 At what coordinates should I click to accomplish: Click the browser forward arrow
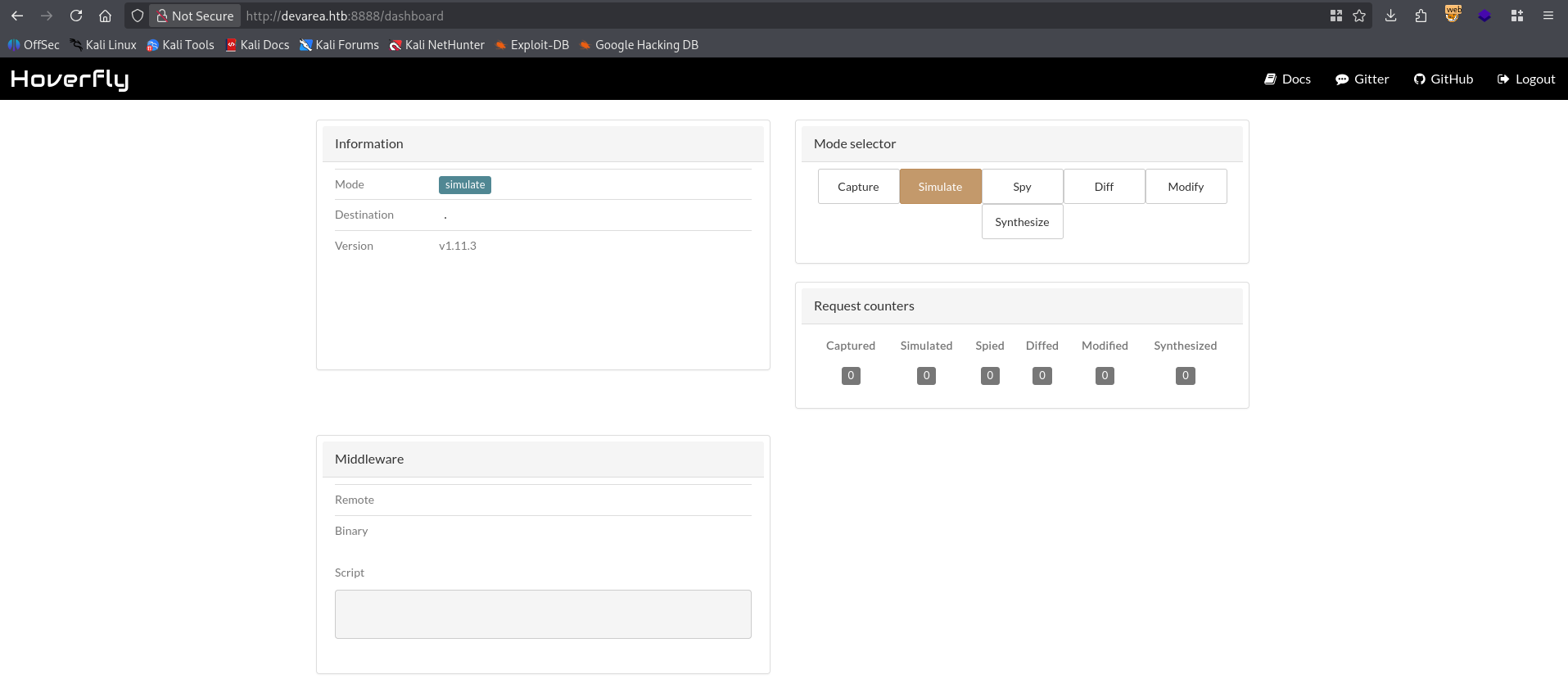(x=47, y=16)
